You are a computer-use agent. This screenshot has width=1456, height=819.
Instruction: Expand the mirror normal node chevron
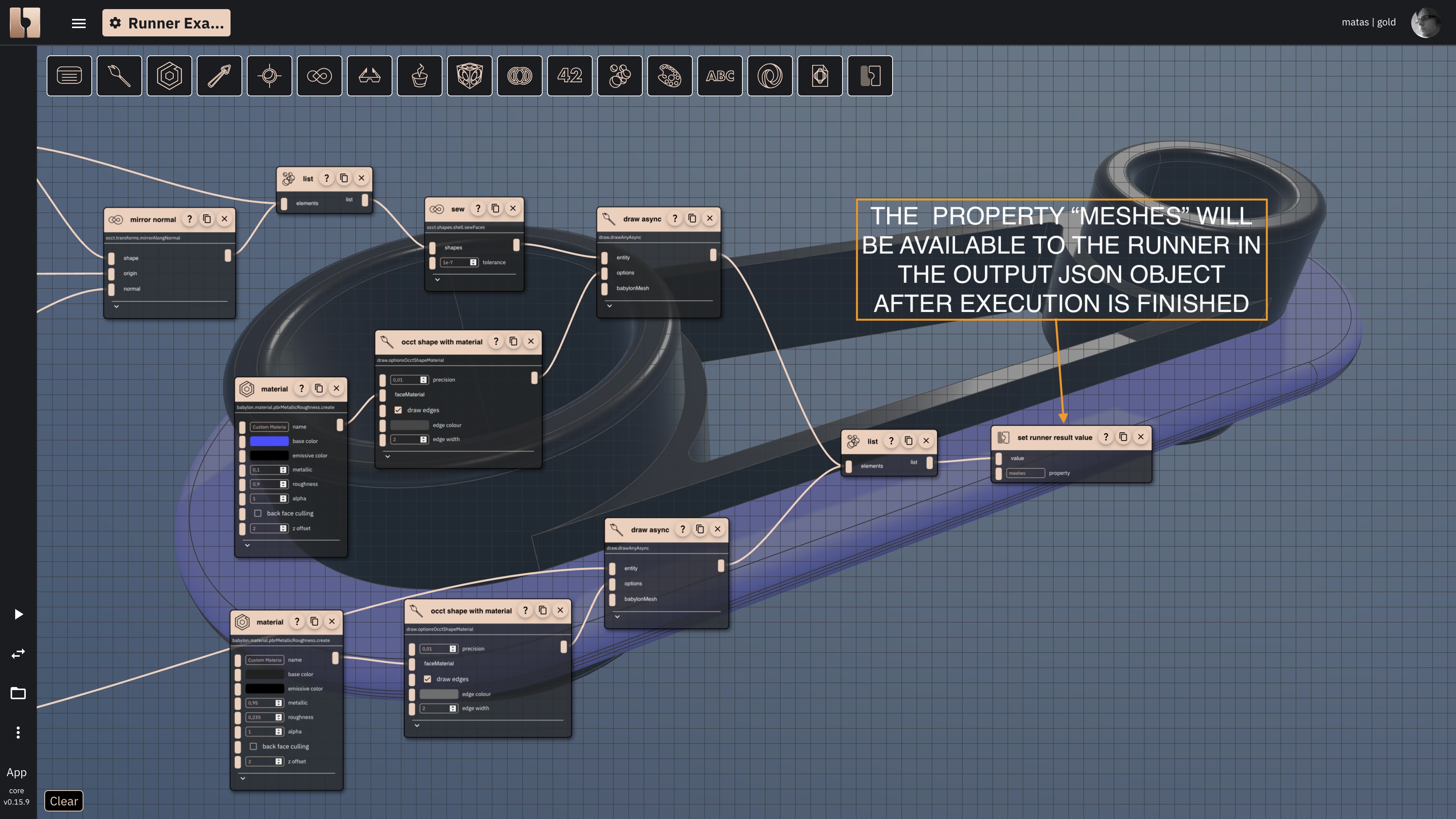(116, 306)
